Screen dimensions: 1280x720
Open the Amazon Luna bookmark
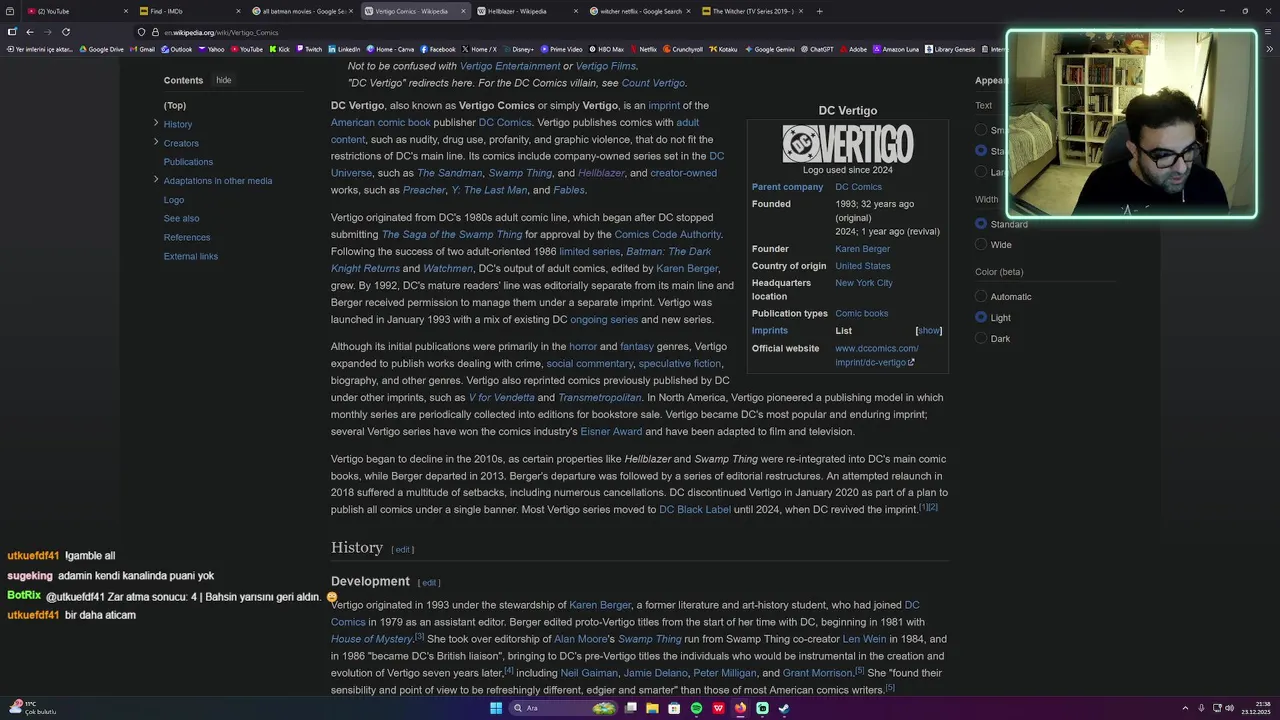tap(895, 49)
